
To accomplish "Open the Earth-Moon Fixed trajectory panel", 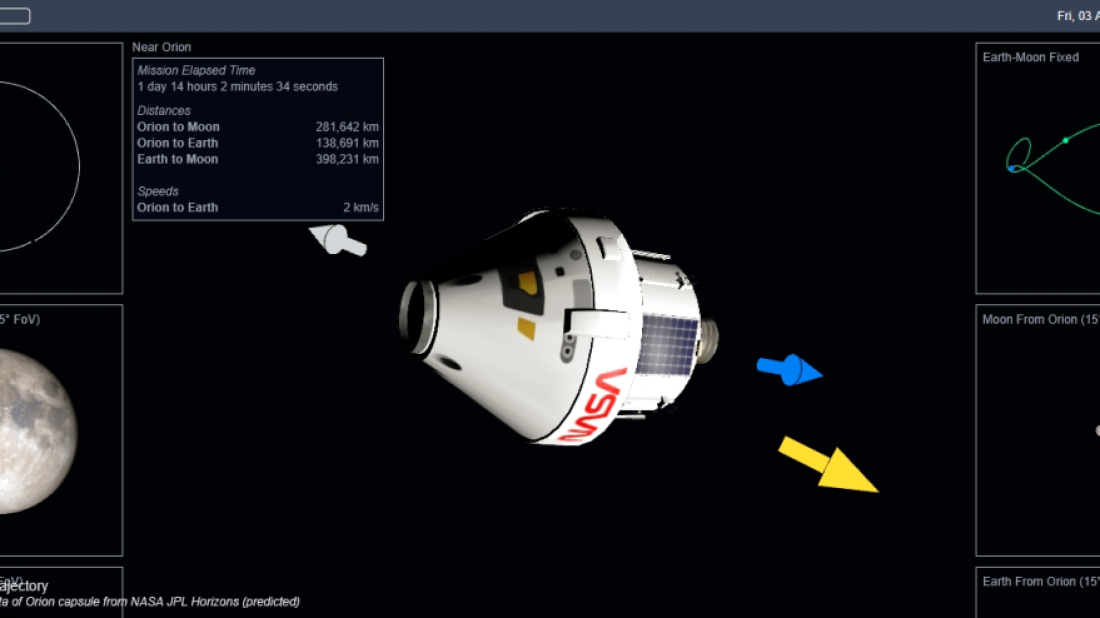I will pos(1038,168).
